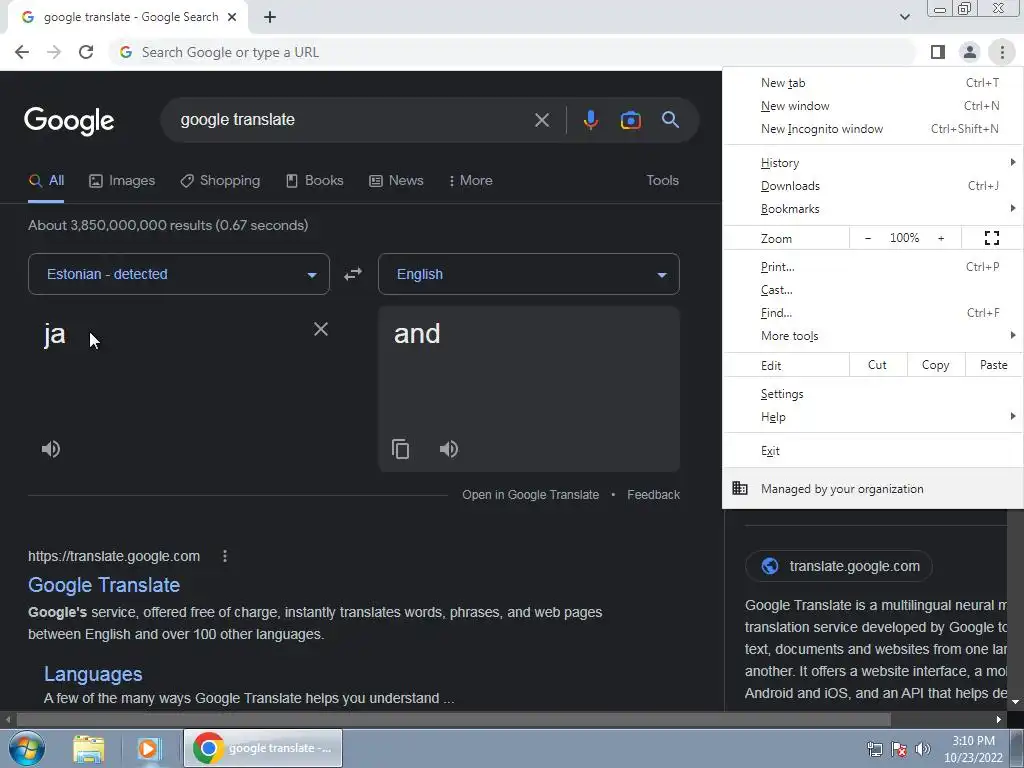Click the globe icon next to translate.google.com
The height and width of the screenshot is (768, 1024).
click(x=770, y=566)
